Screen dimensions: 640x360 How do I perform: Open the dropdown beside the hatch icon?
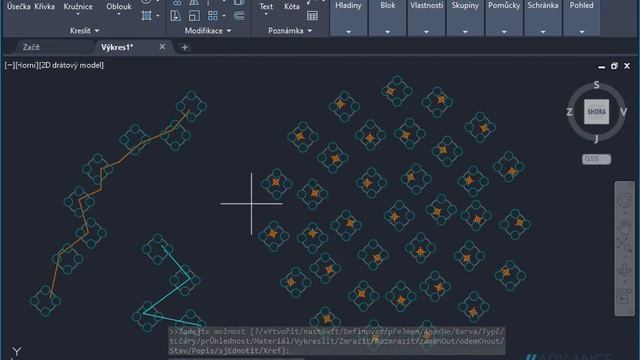pyautogui.click(x=158, y=16)
